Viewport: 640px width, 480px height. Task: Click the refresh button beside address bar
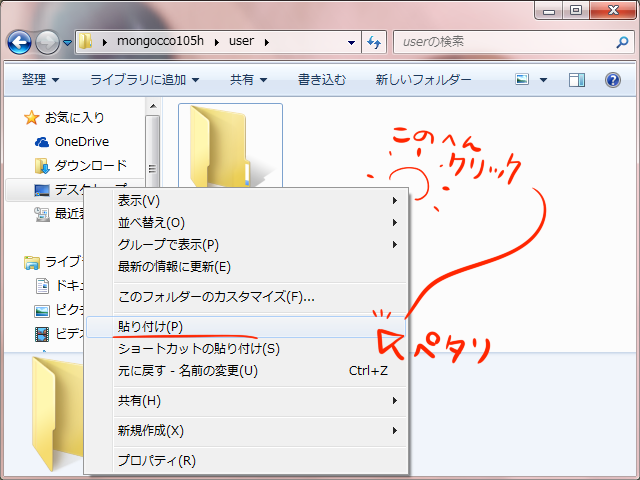click(x=375, y=43)
